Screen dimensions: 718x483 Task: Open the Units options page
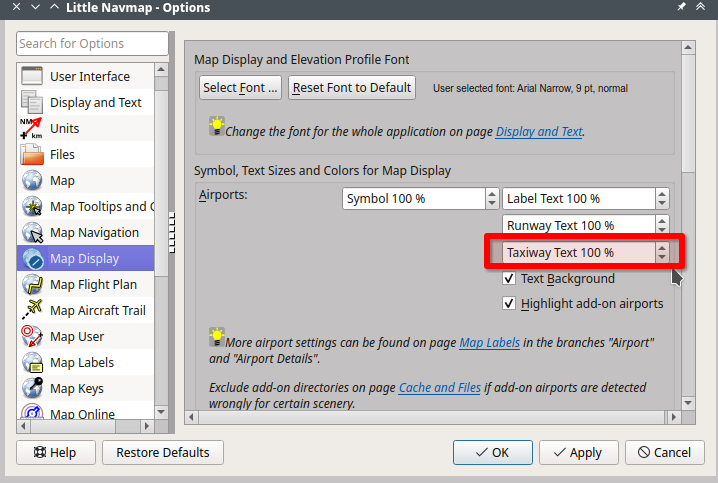[x=87, y=128]
